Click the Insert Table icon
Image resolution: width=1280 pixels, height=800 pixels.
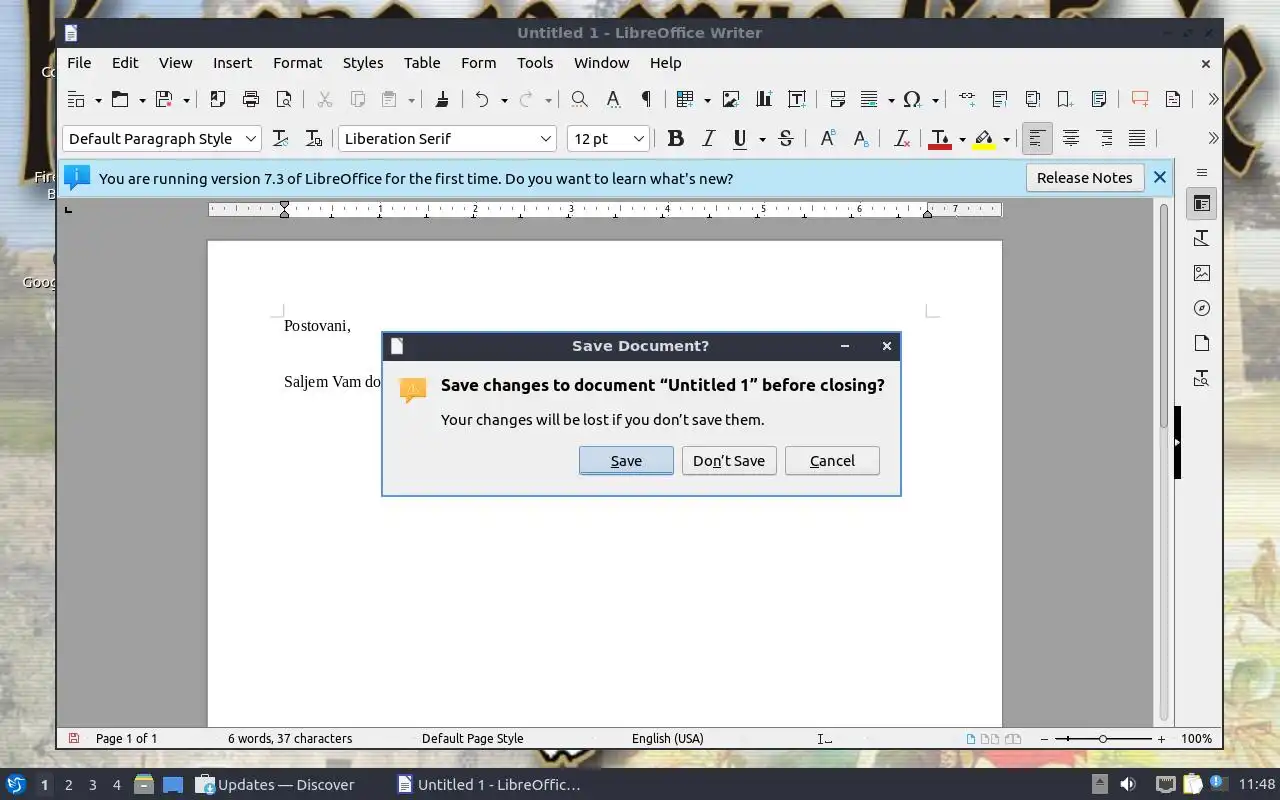pos(685,99)
